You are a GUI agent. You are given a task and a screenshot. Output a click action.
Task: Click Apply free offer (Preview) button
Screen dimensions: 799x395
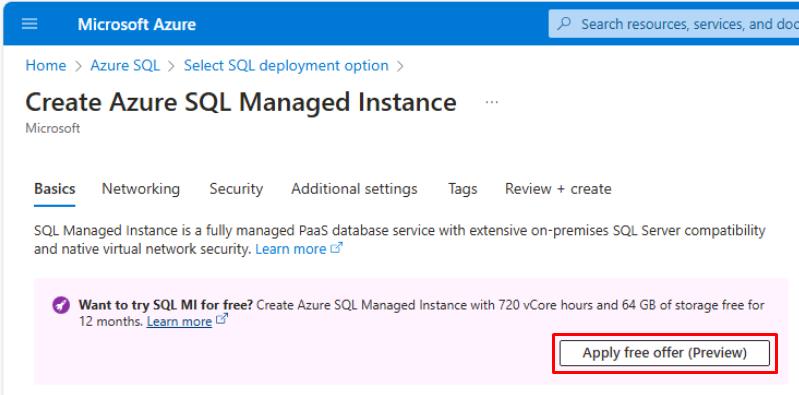664,353
